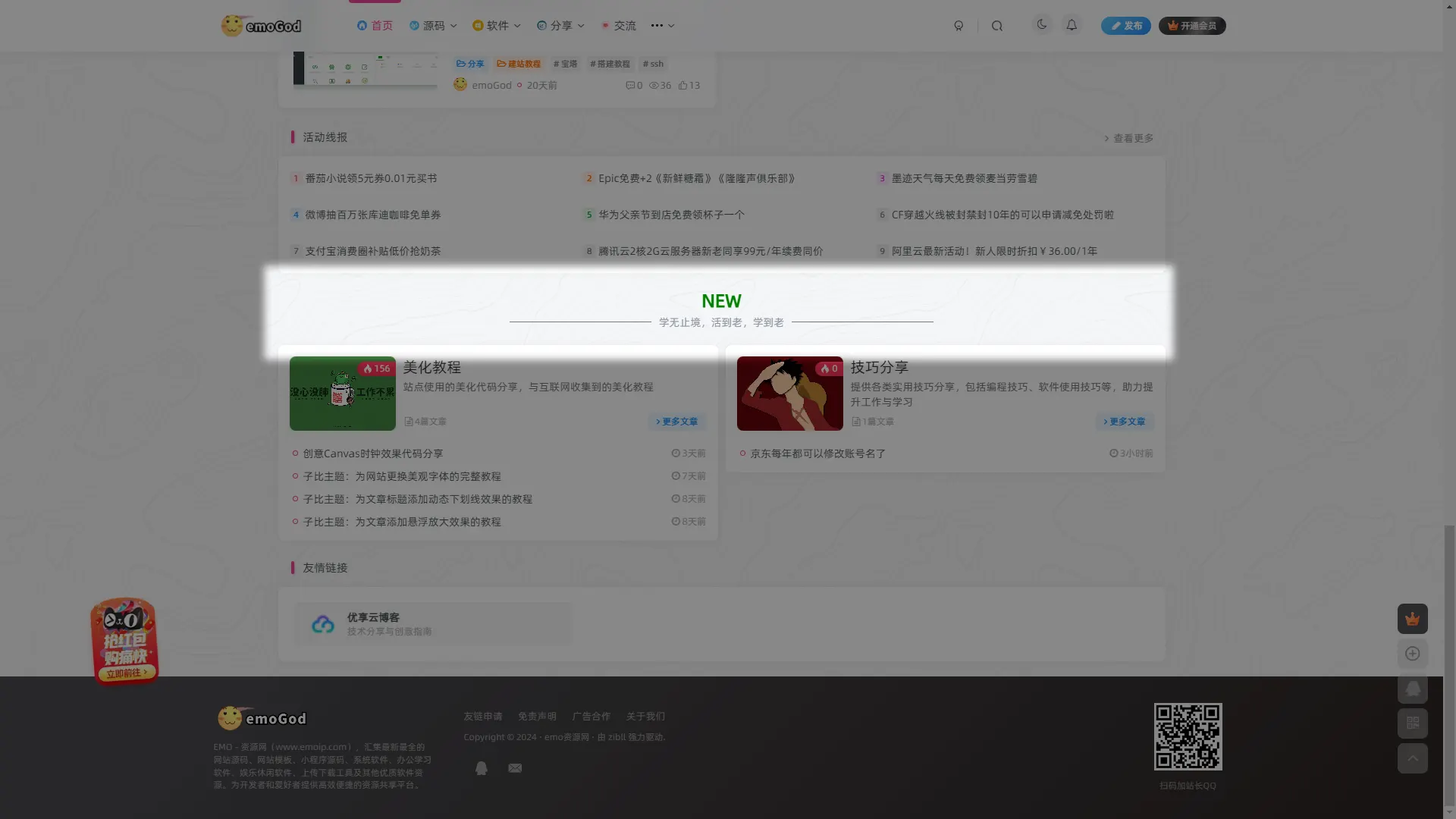Image resolution: width=1456 pixels, height=819 pixels.
Task: Click the 发布 publish button
Action: (x=1126, y=26)
